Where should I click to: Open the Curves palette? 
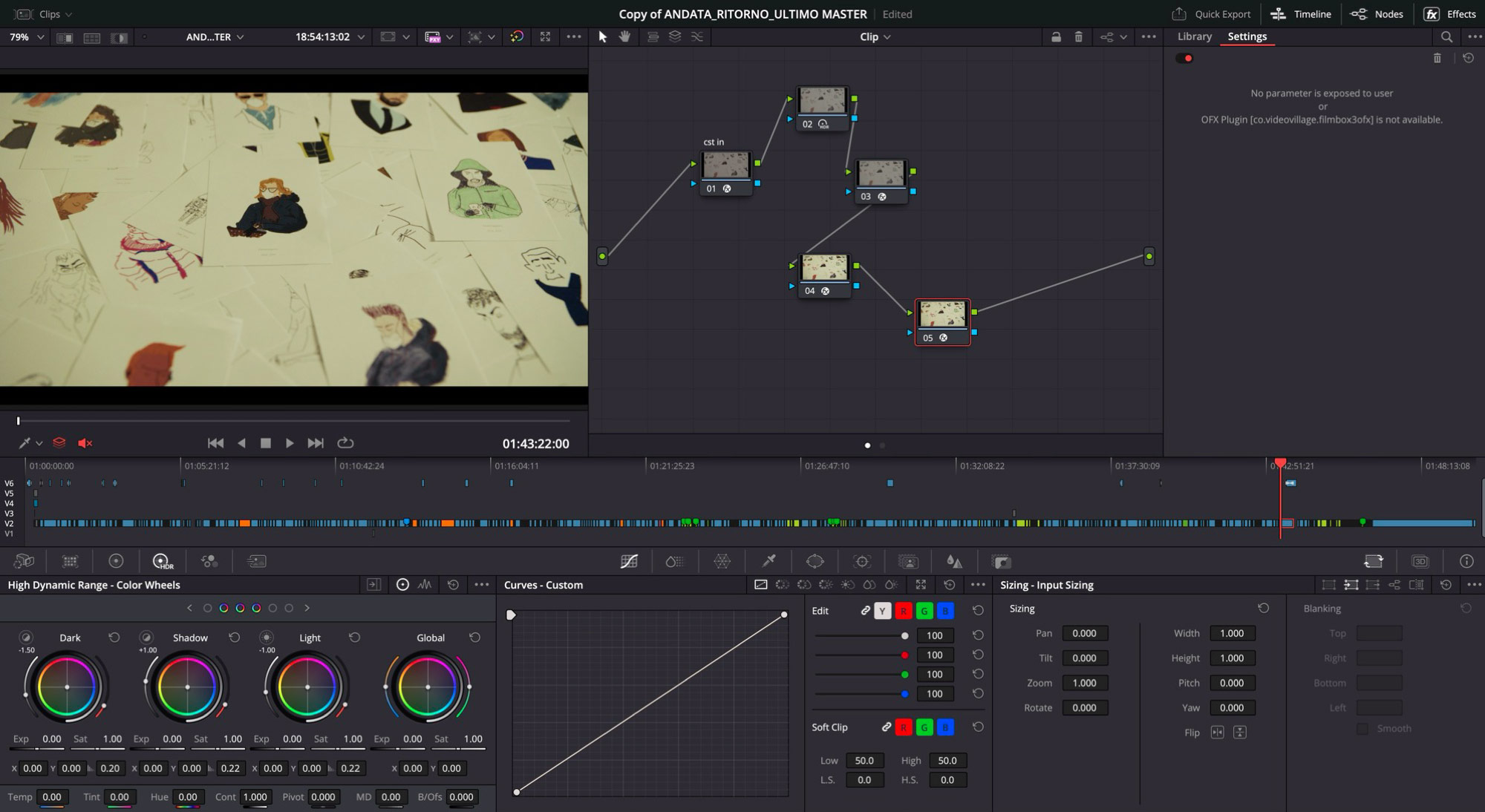pos(629,561)
